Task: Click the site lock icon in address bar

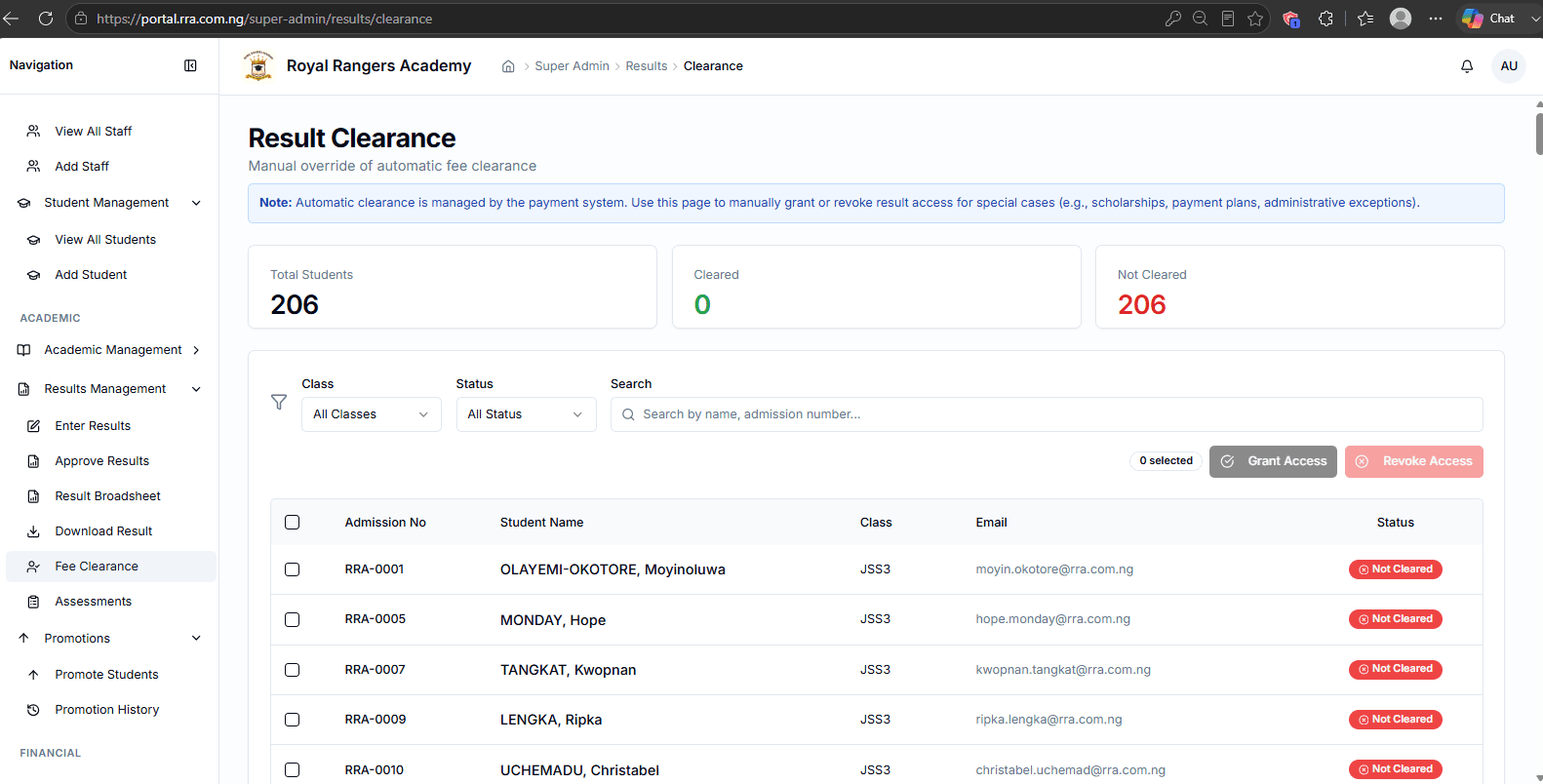Action: pyautogui.click(x=81, y=19)
